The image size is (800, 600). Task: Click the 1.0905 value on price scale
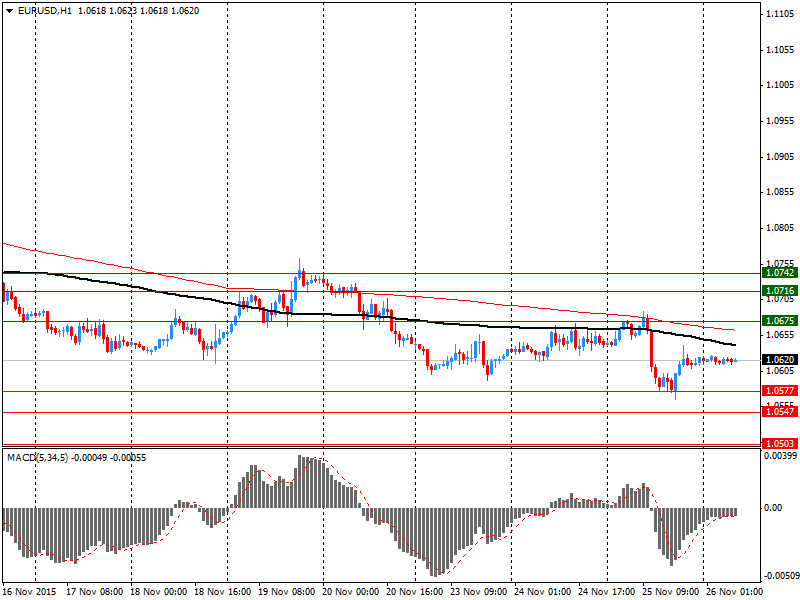(778, 157)
